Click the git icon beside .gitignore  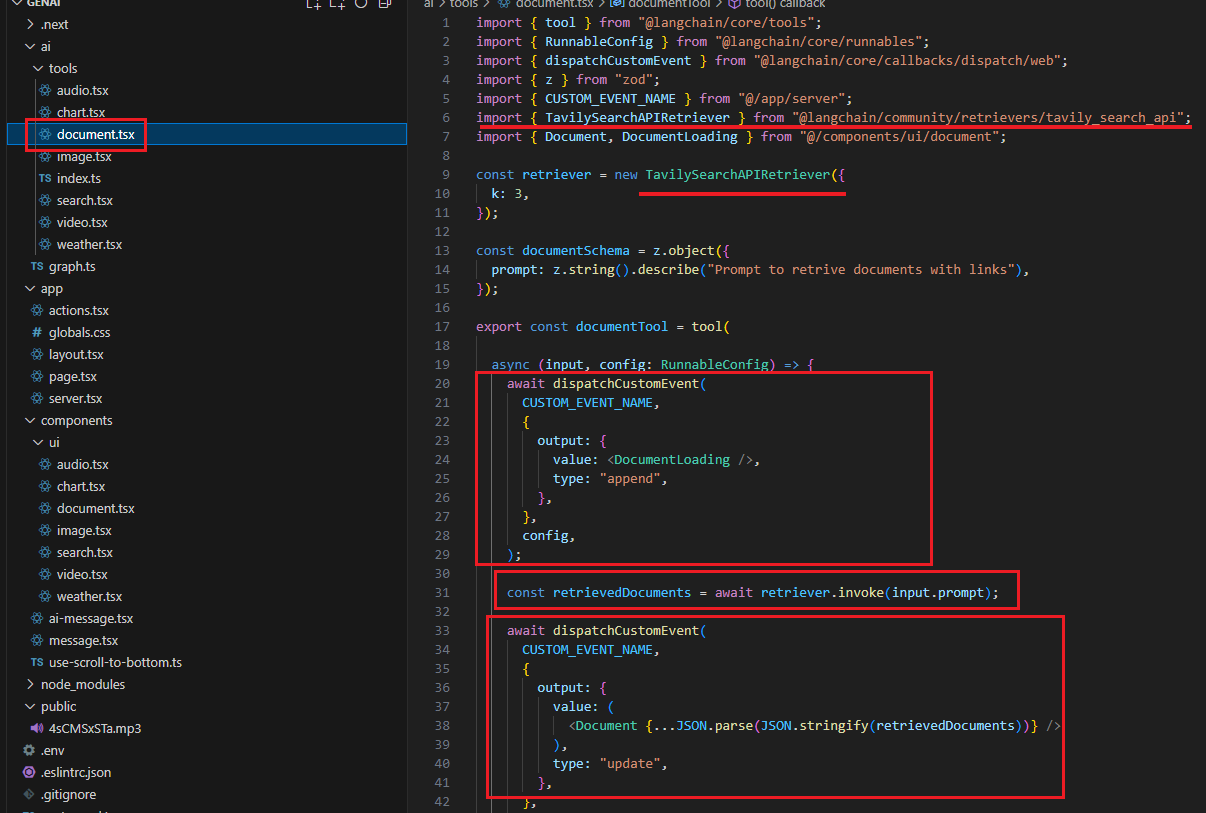(x=29, y=795)
